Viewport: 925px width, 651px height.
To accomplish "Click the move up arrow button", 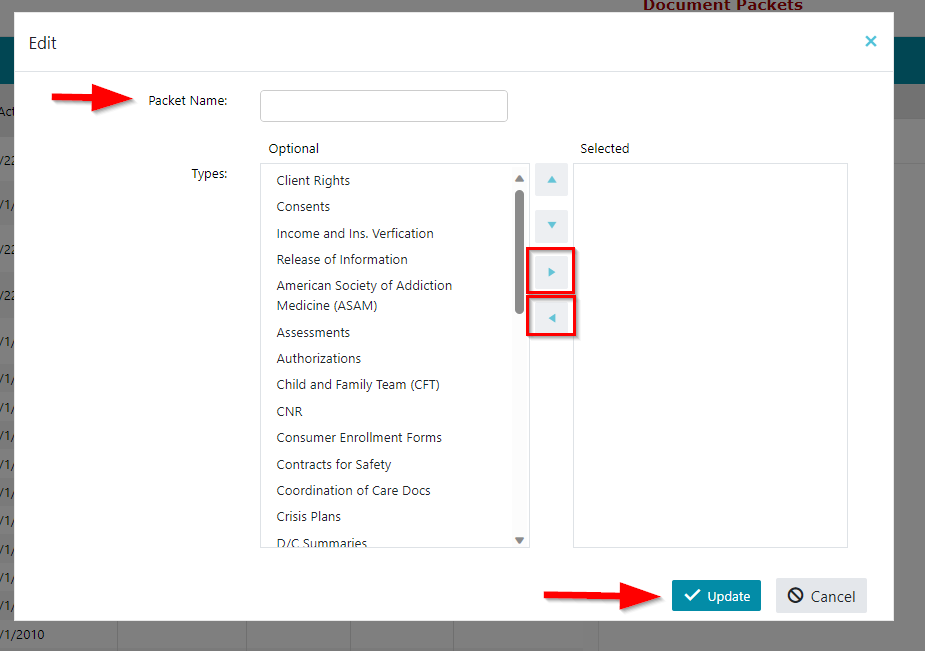I will point(551,180).
